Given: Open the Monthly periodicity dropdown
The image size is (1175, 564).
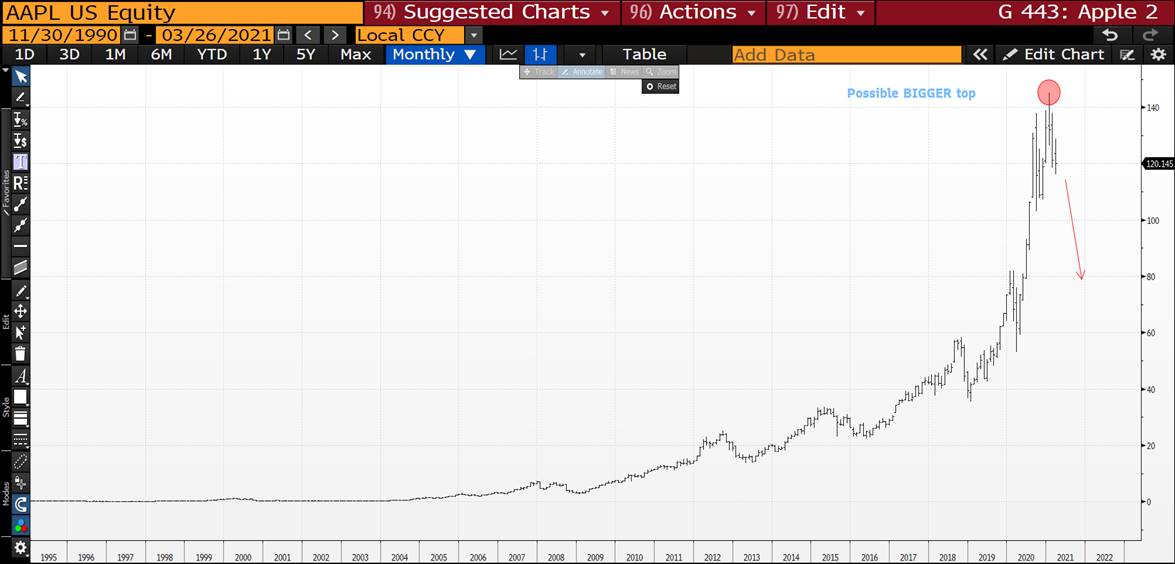Looking at the screenshot, I should (x=435, y=55).
